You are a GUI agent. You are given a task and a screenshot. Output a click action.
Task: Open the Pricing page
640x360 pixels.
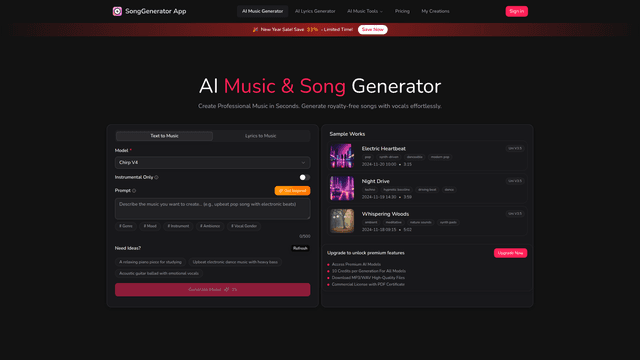pyautogui.click(x=402, y=11)
